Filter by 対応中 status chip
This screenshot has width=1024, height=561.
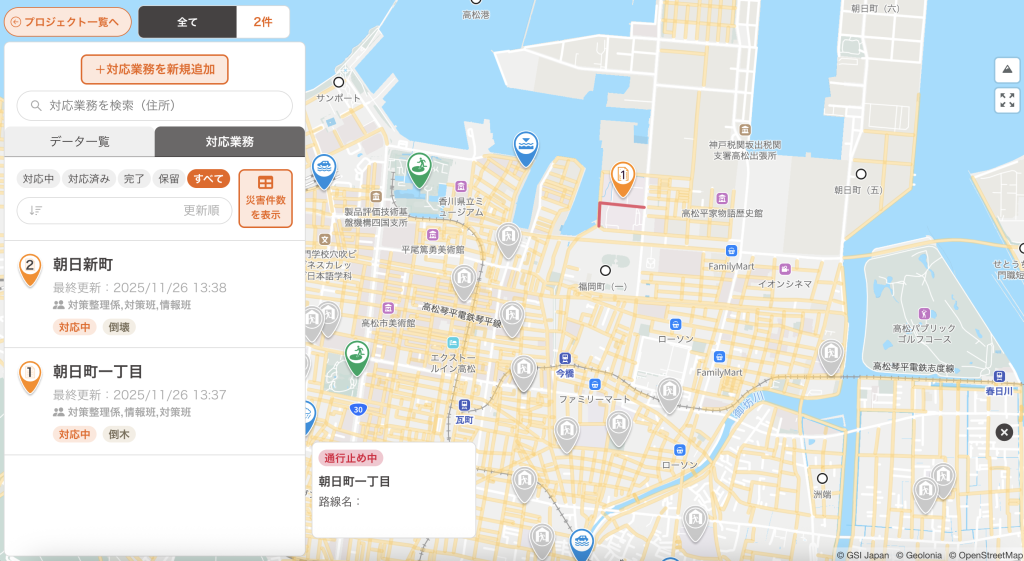[x=38, y=179]
